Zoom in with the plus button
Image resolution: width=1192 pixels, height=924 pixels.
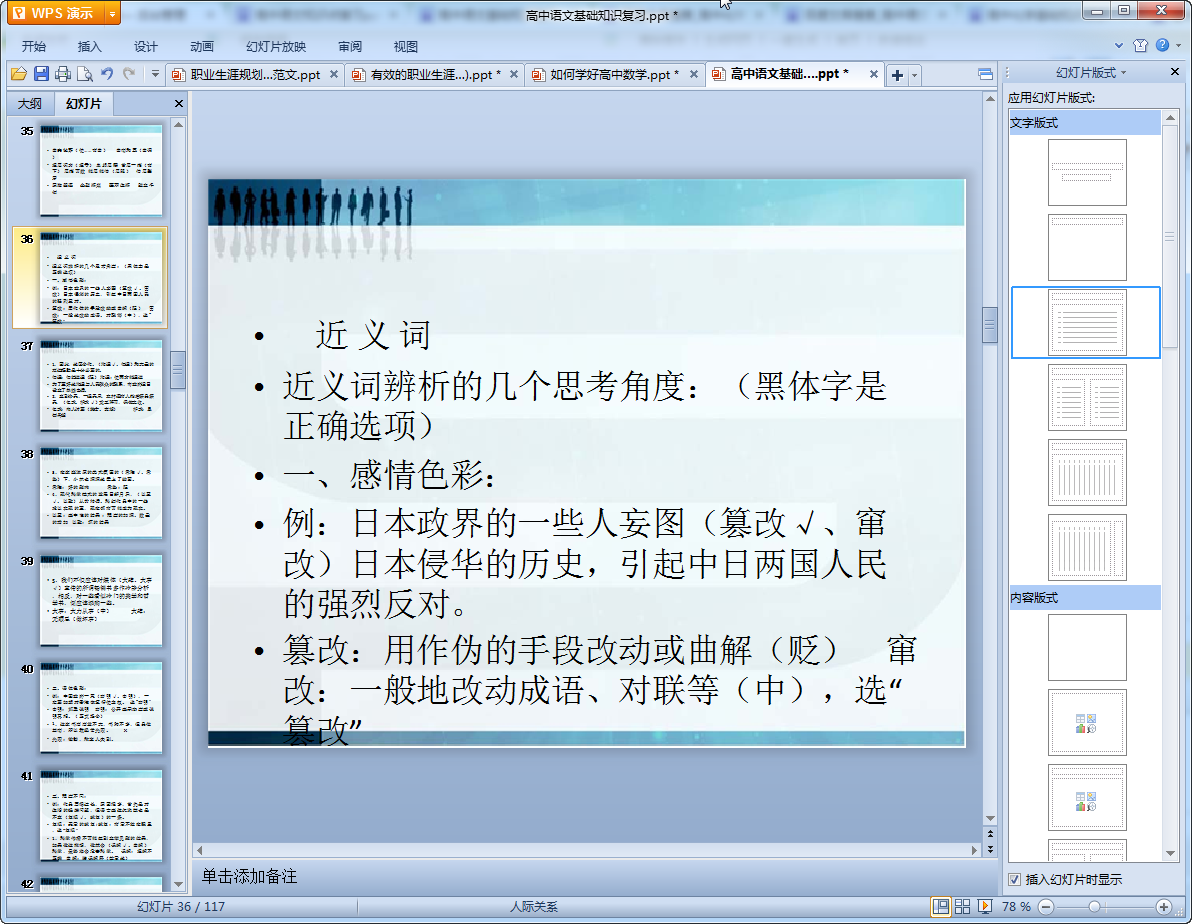[x=1164, y=907]
